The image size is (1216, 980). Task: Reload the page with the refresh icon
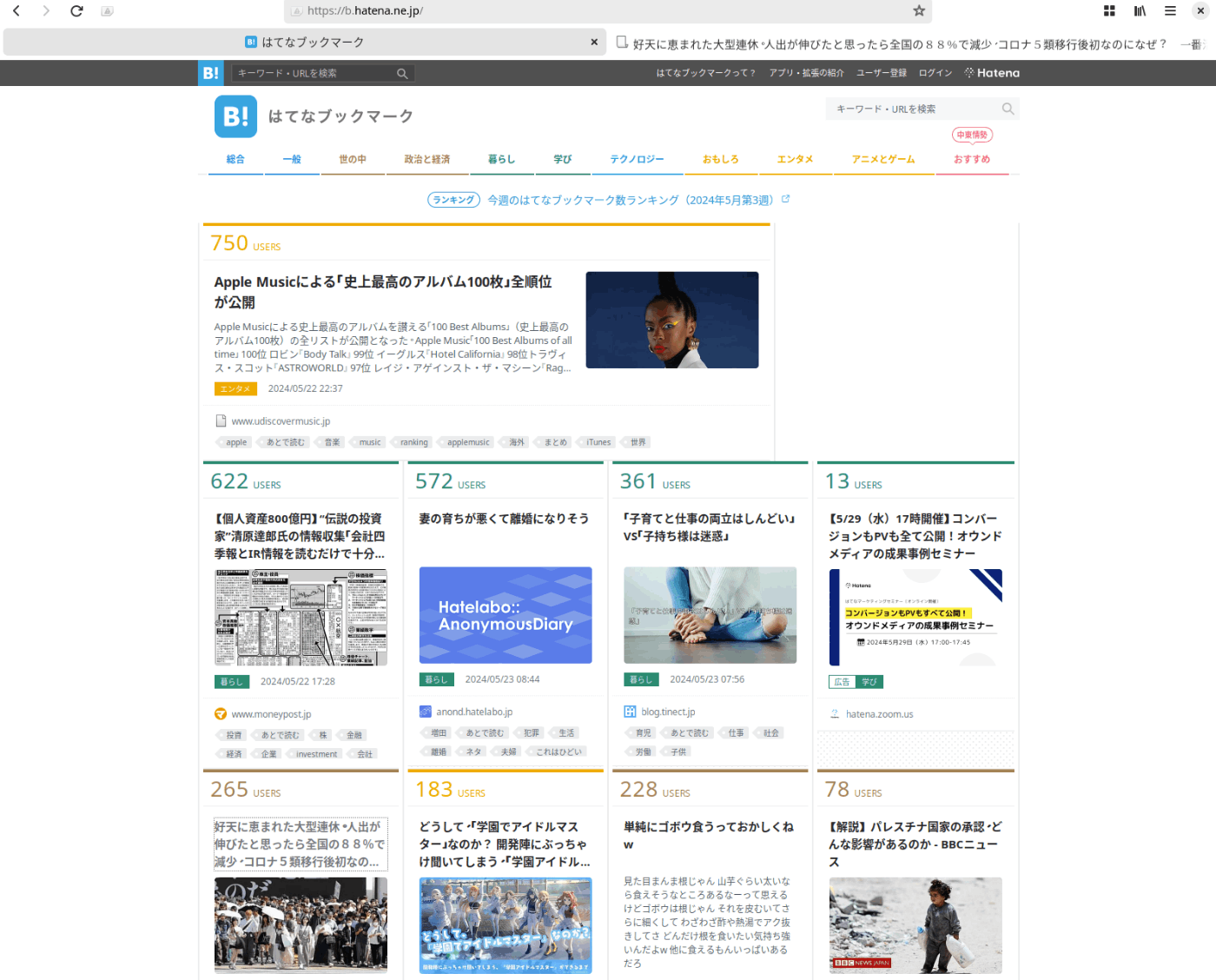[x=76, y=10]
